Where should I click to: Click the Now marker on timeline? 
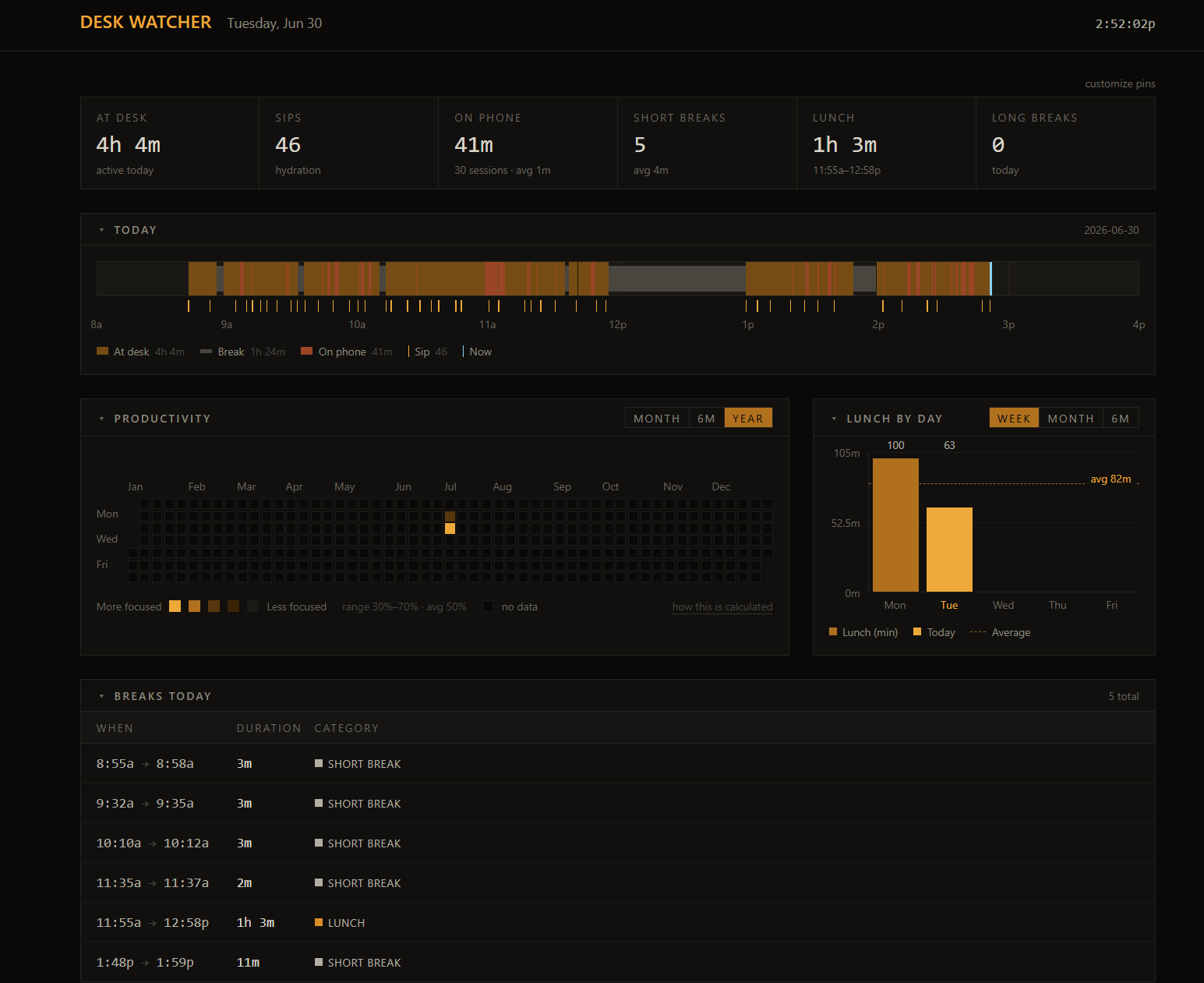click(990, 278)
